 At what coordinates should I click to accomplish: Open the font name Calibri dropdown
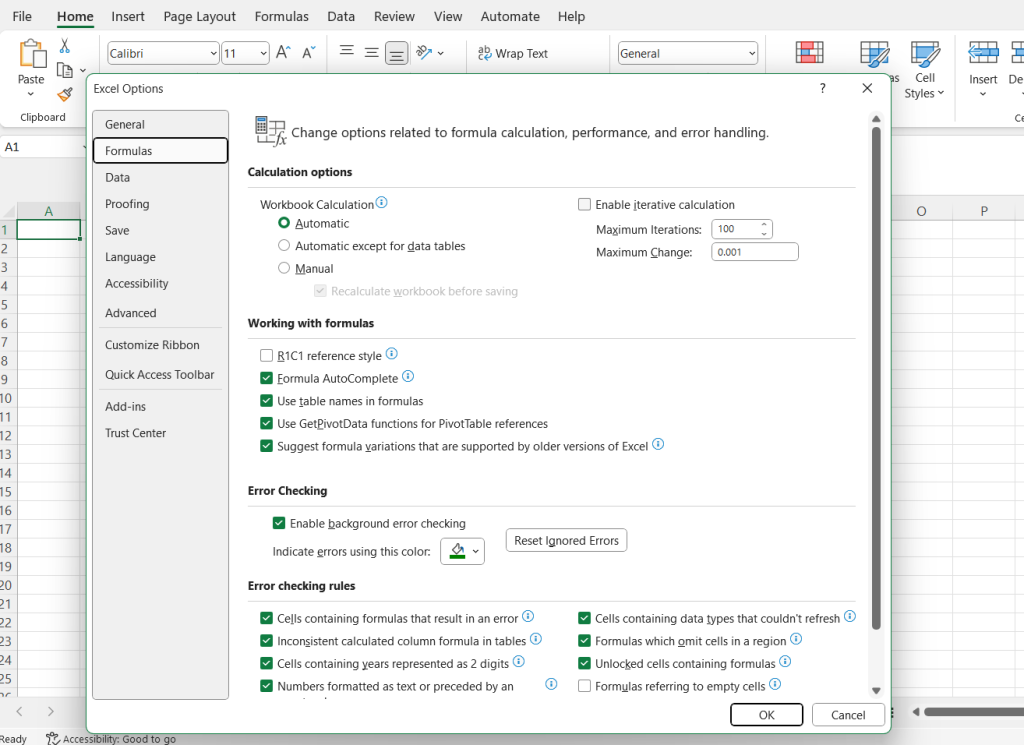[x=213, y=54]
